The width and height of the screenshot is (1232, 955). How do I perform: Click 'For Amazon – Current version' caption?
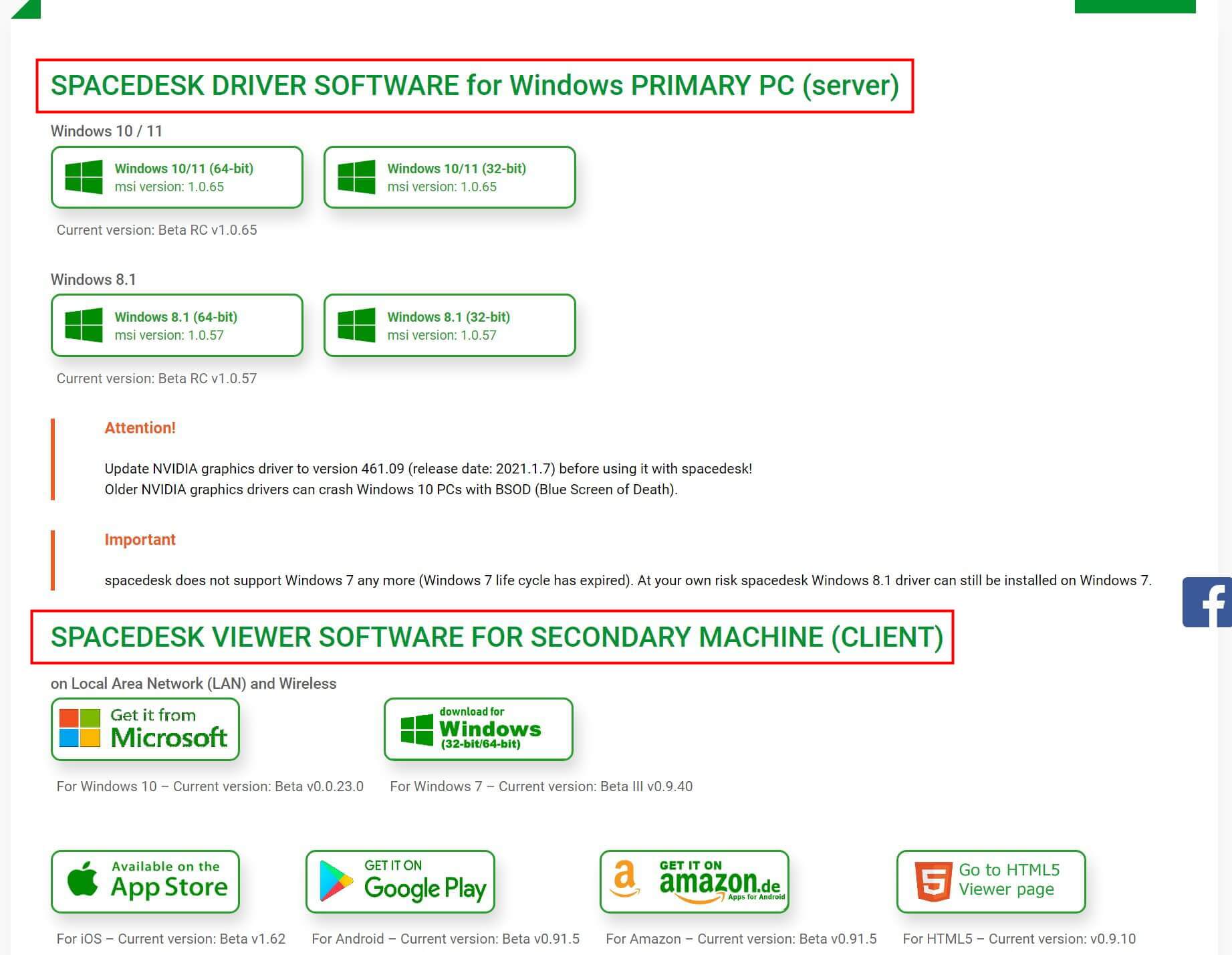pyautogui.click(x=741, y=939)
